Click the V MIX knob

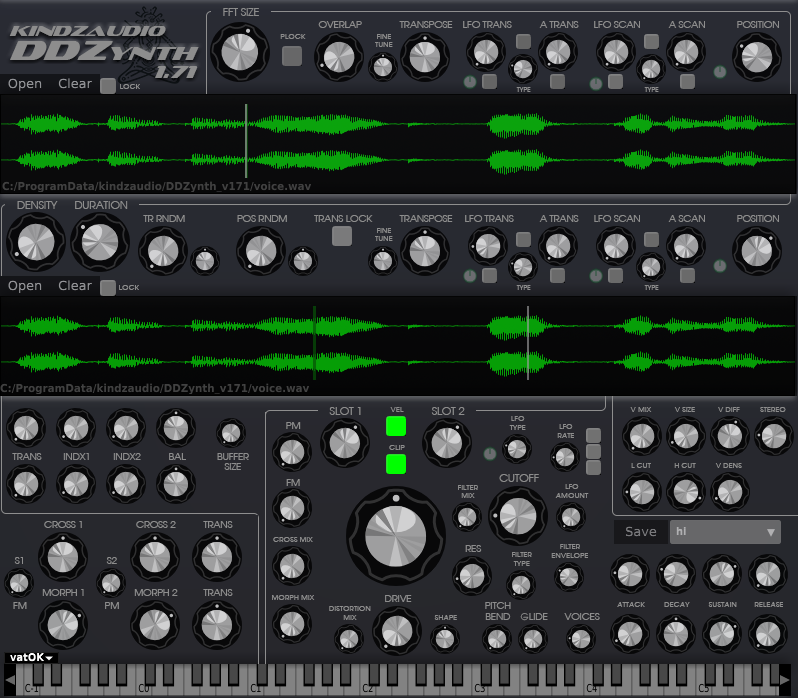point(642,437)
